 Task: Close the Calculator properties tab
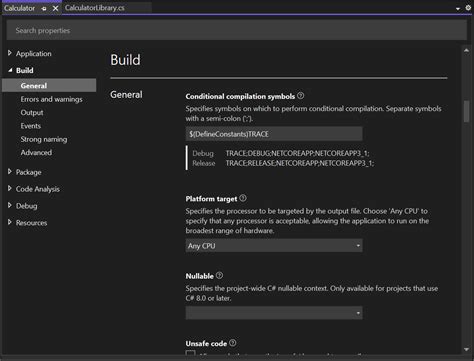coord(55,9)
